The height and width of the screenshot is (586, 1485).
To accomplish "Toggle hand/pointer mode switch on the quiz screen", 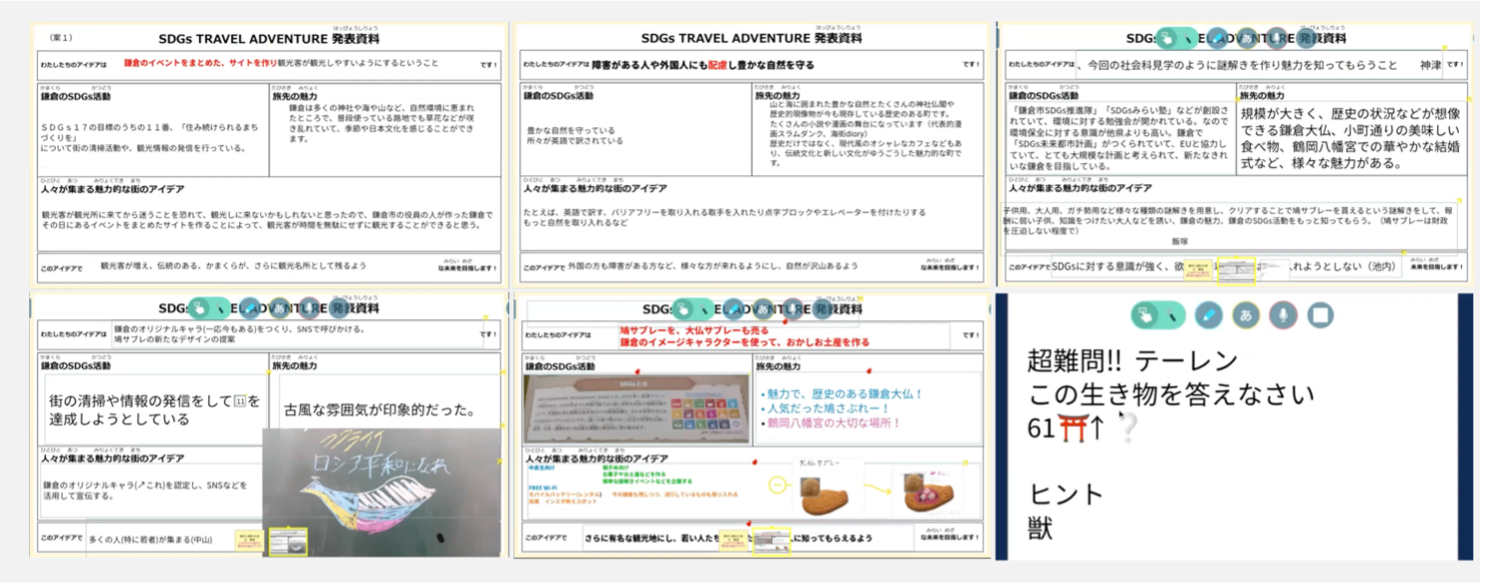I will (x=1158, y=316).
